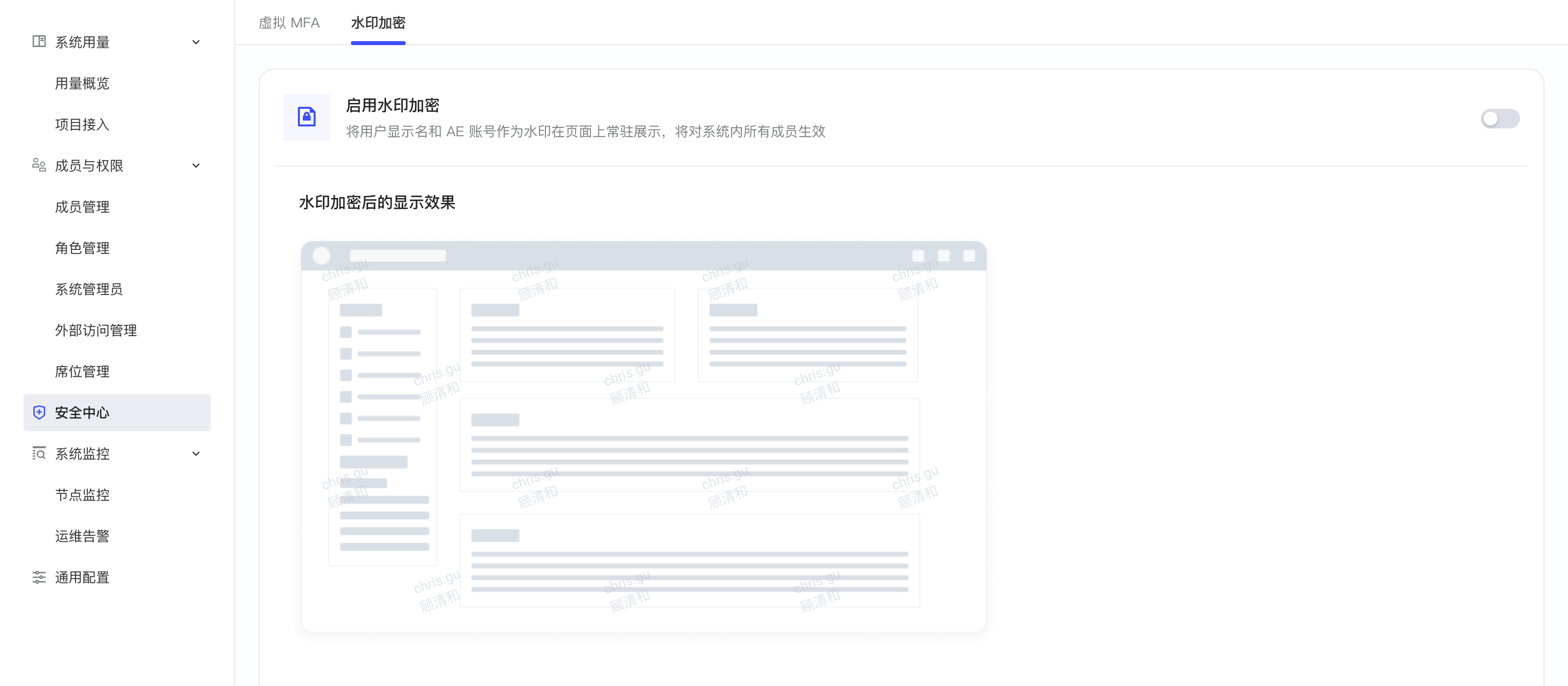1568x686 pixels.
Task: Collapse the 系统用量 section chevron
Action: click(x=196, y=42)
